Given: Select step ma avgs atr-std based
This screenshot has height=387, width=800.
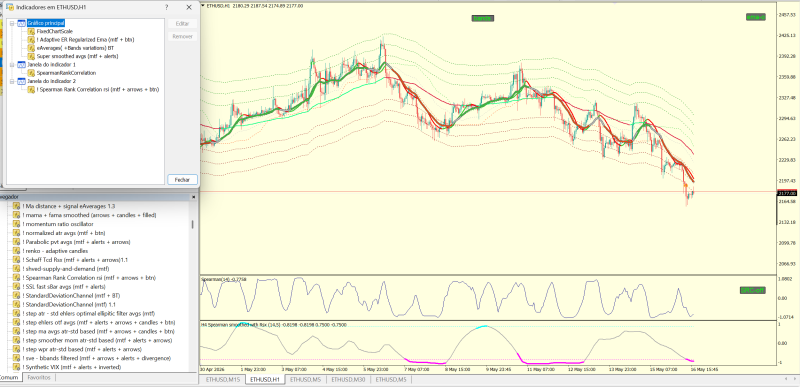Looking at the screenshot, I should 98,331.
